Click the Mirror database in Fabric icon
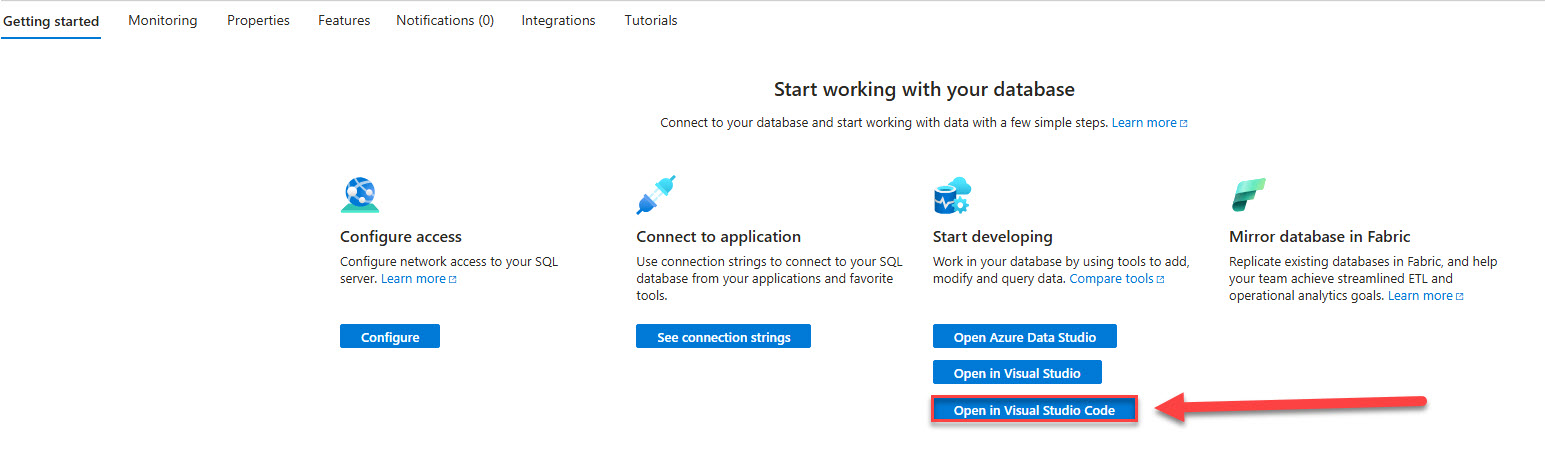This screenshot has width=1545, height=457. pyautogui.click(x=1248, y=195)
